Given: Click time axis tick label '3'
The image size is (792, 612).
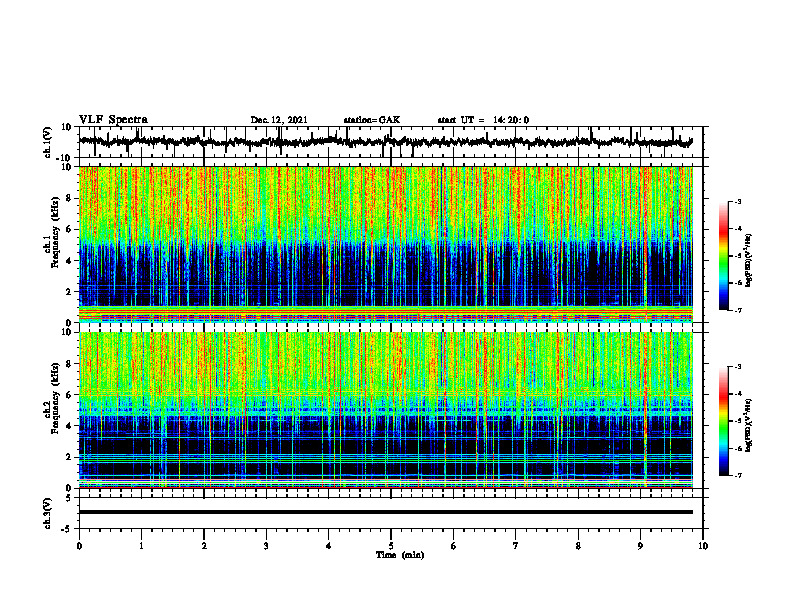Looking at the screenshot, I should [266, 546].
